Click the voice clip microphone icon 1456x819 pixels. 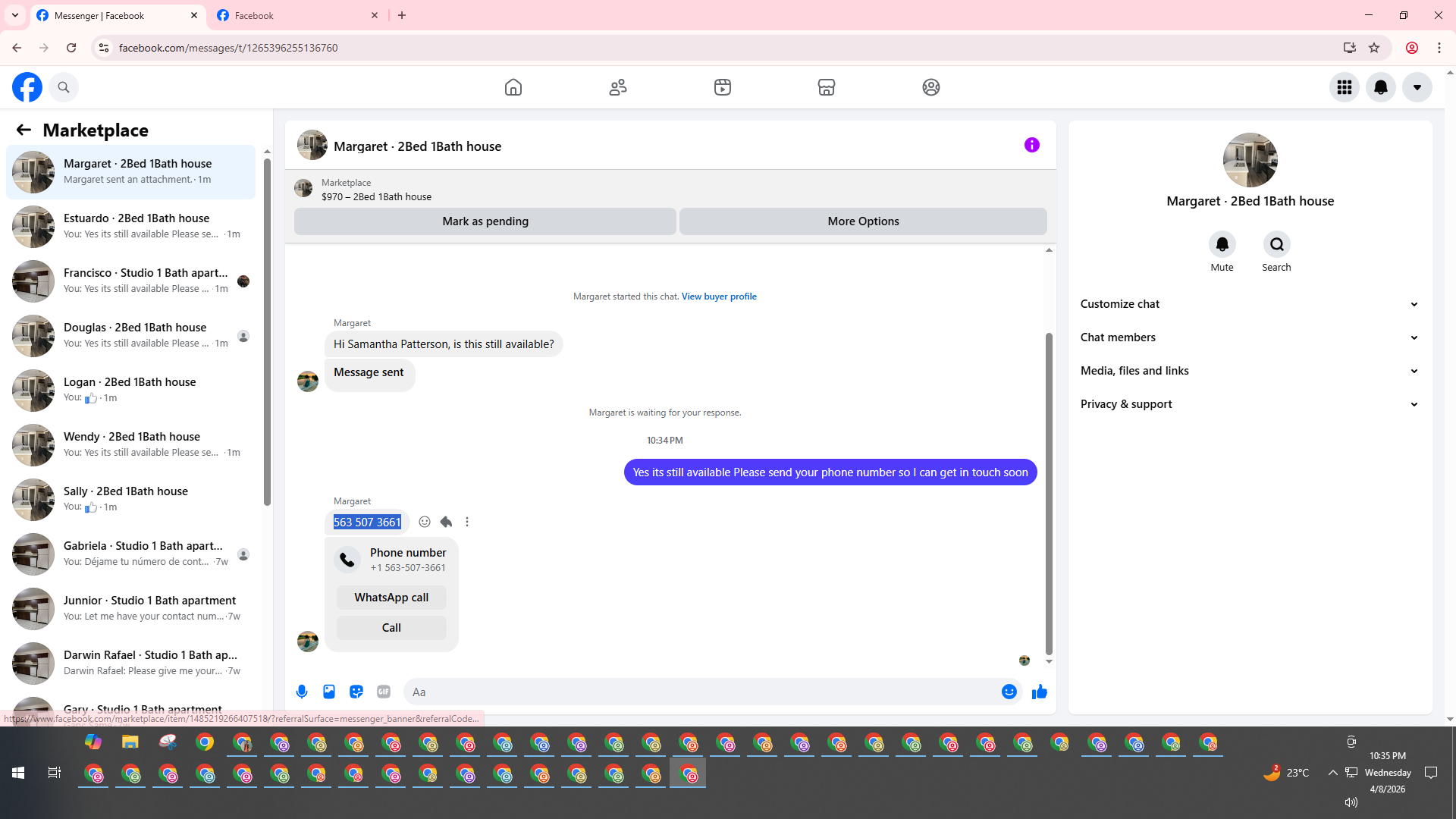[x=302, y=692]
